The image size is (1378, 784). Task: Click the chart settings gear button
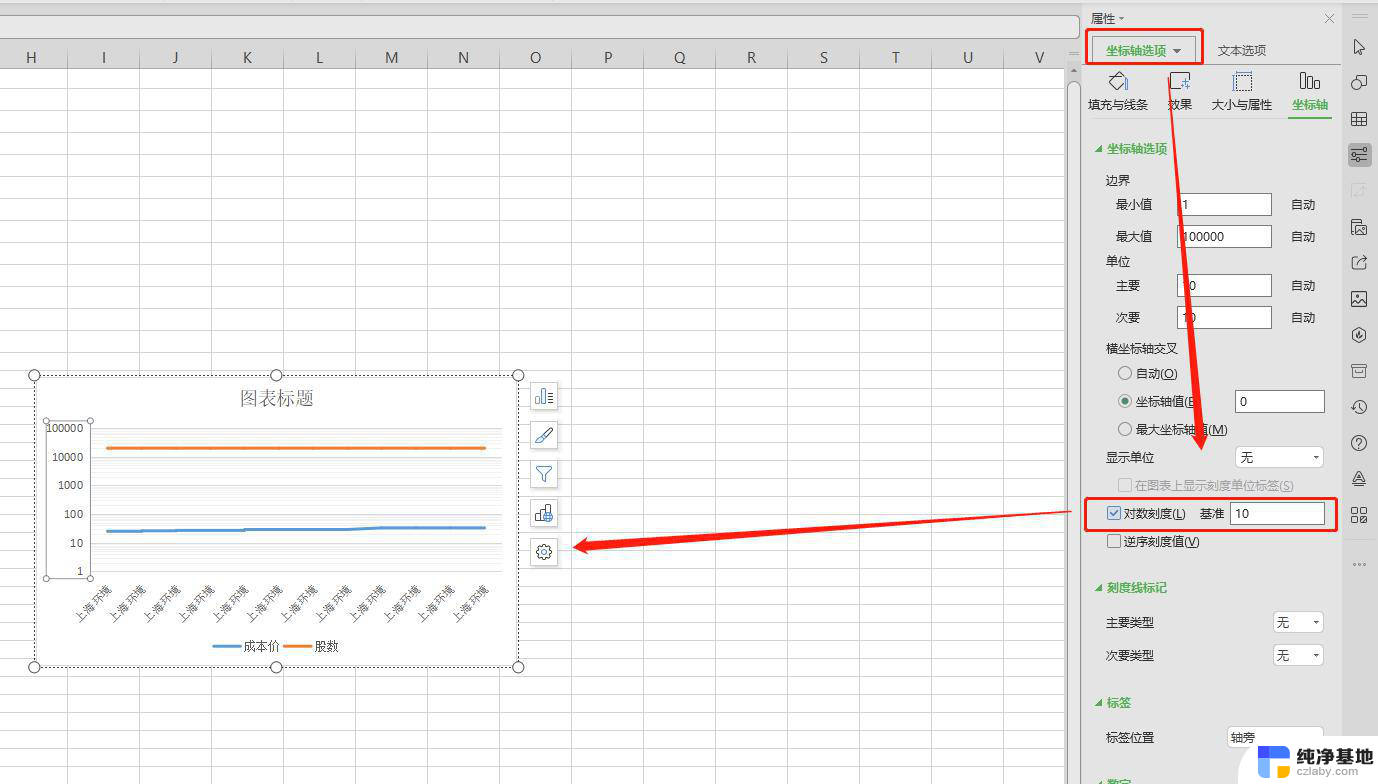tap(544, 552)
